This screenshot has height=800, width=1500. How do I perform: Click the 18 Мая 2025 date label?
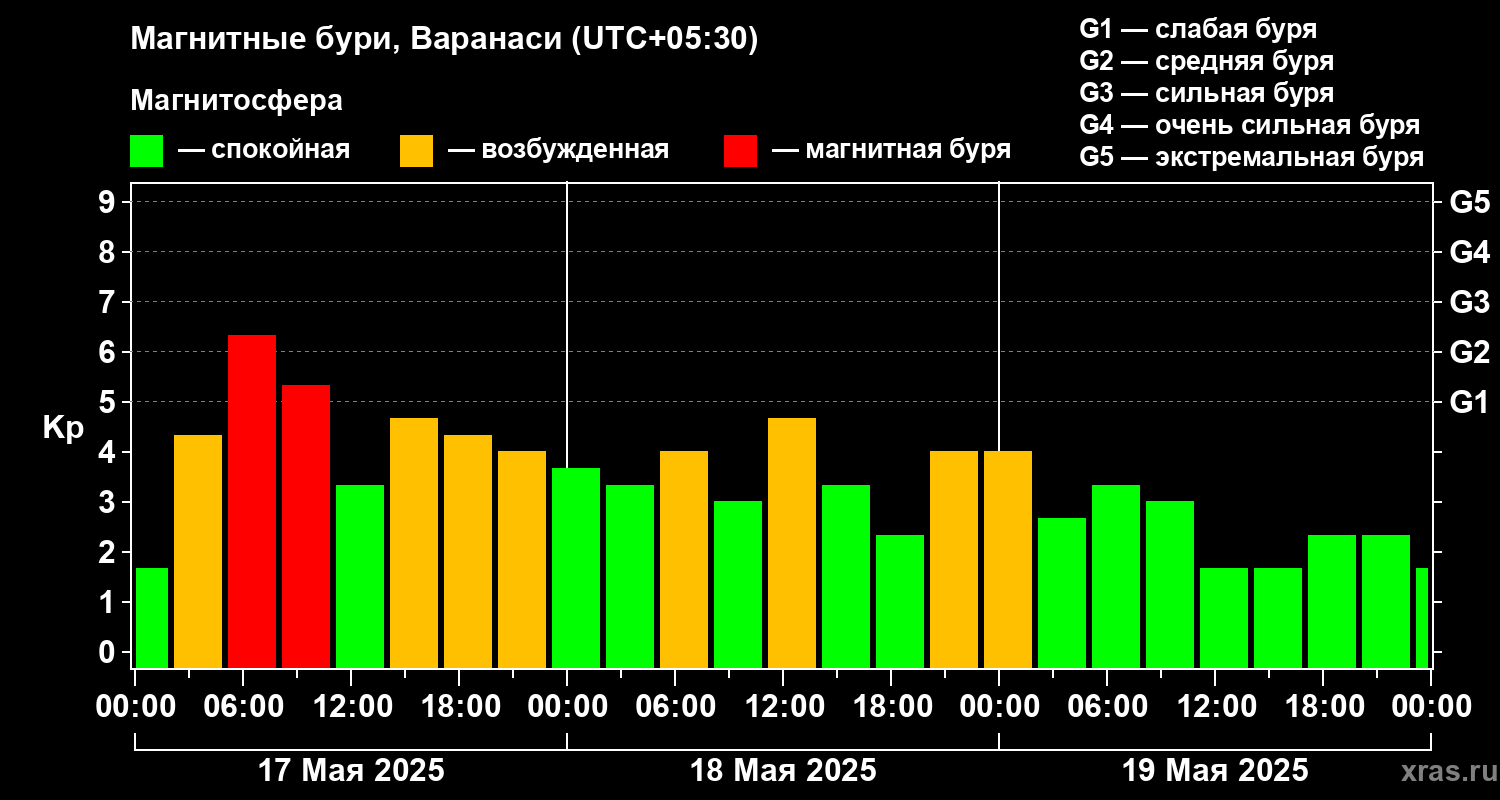(x=783, y=771)
